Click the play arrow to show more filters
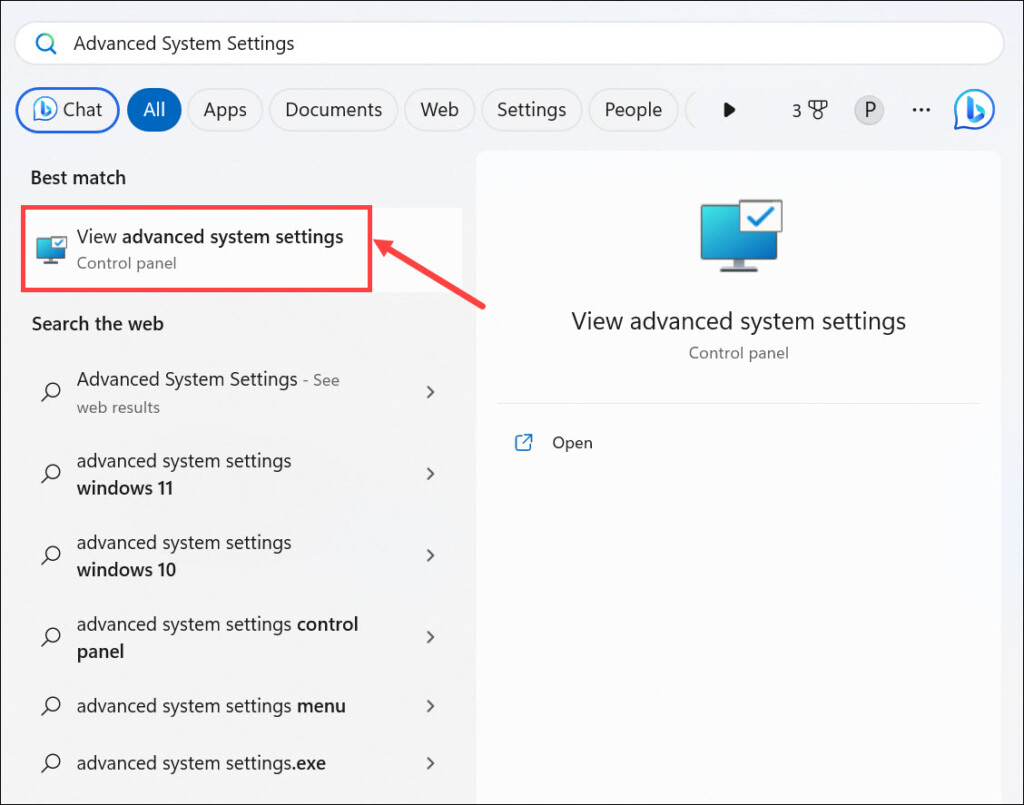 click(x=729, y=110)
